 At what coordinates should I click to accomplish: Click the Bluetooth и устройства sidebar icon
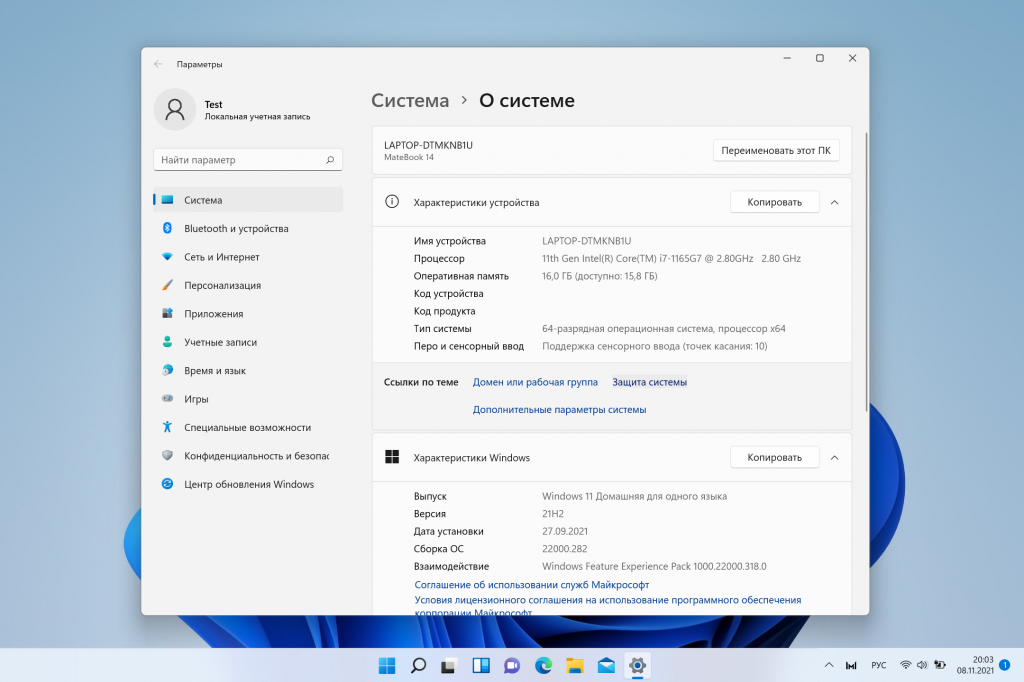[x=167, y=228]
